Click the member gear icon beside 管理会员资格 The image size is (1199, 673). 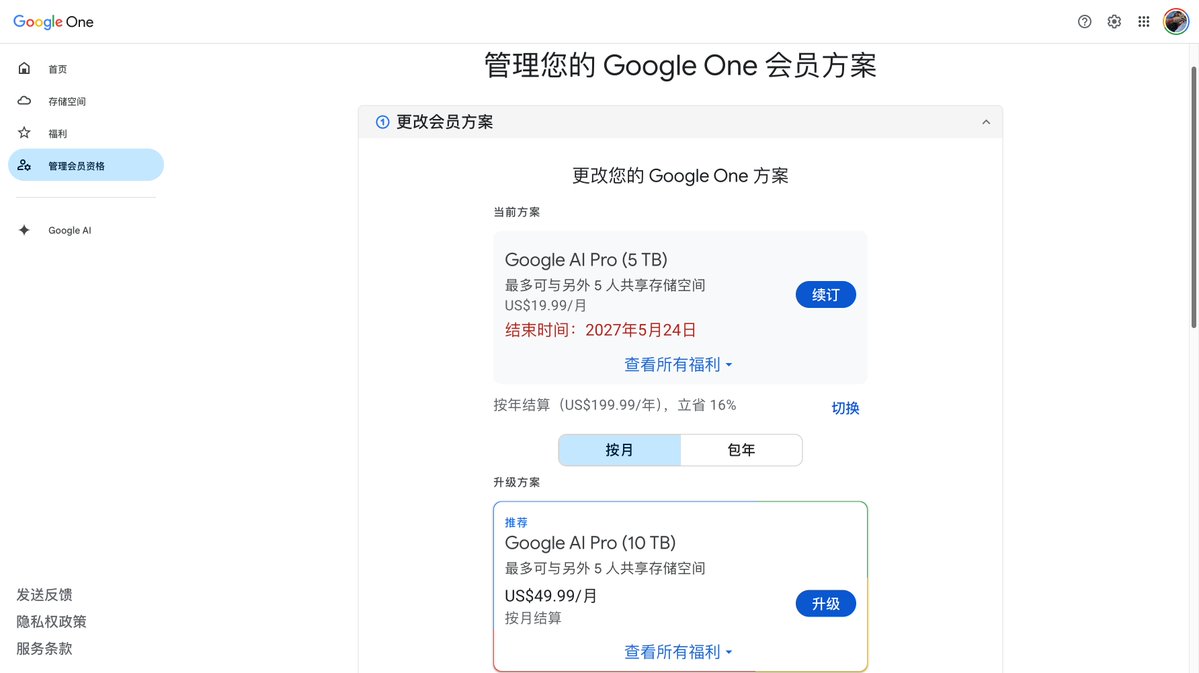point(24,165)
